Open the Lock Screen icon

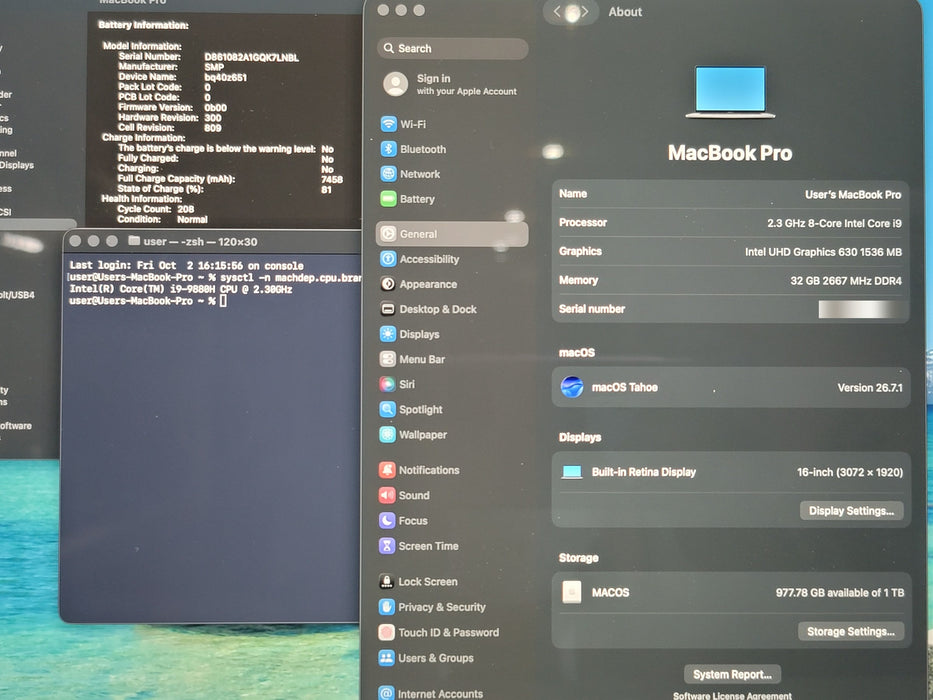point(387,581)
